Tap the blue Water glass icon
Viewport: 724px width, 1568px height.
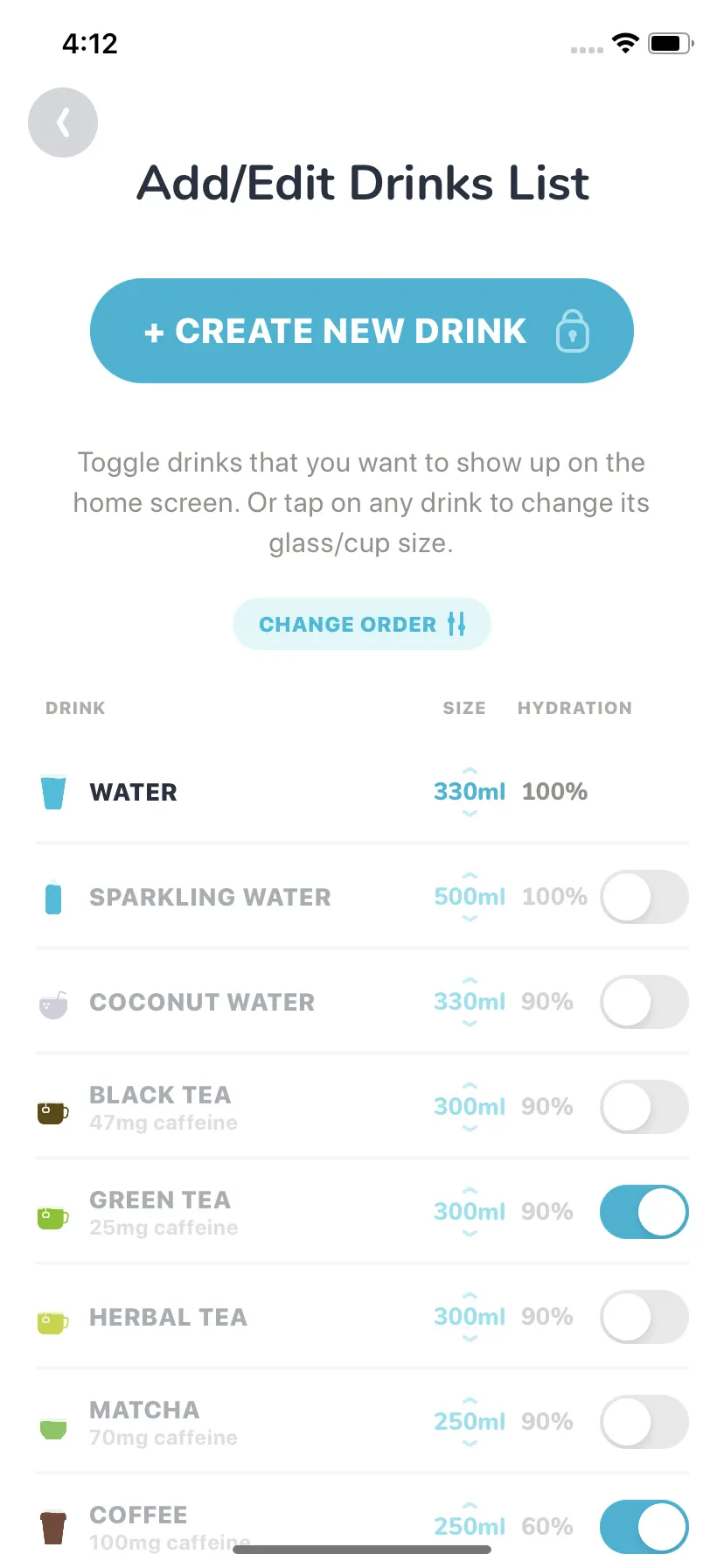[53, 792]
